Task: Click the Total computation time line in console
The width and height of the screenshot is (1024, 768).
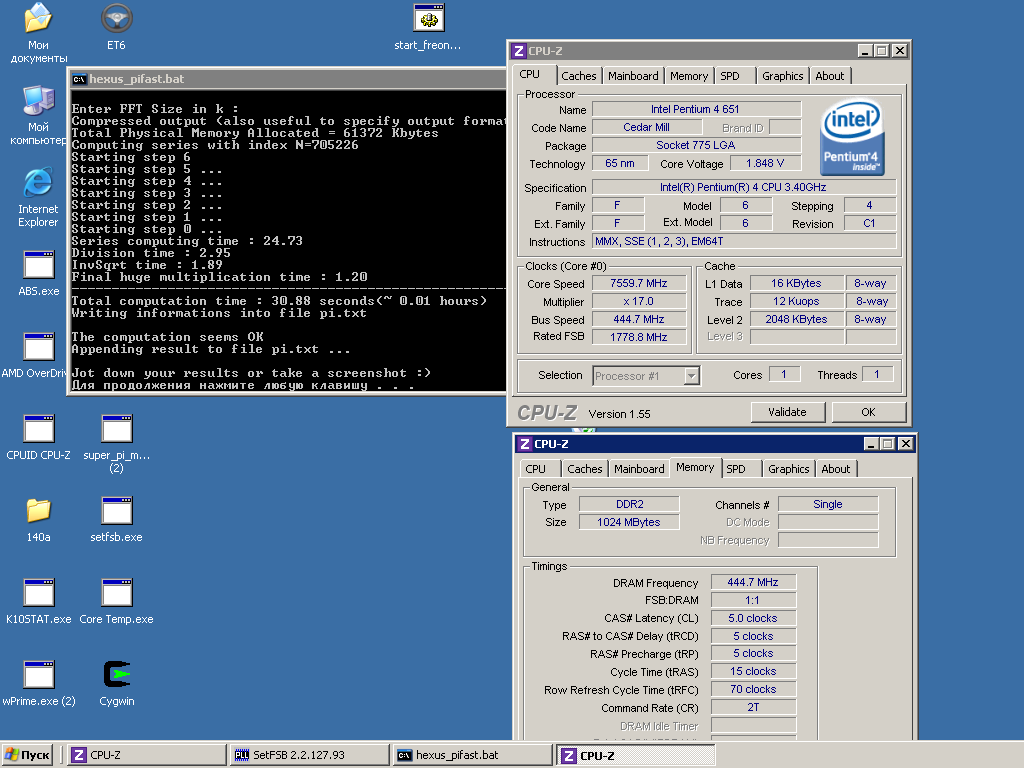Action: [x=279, y=301]
